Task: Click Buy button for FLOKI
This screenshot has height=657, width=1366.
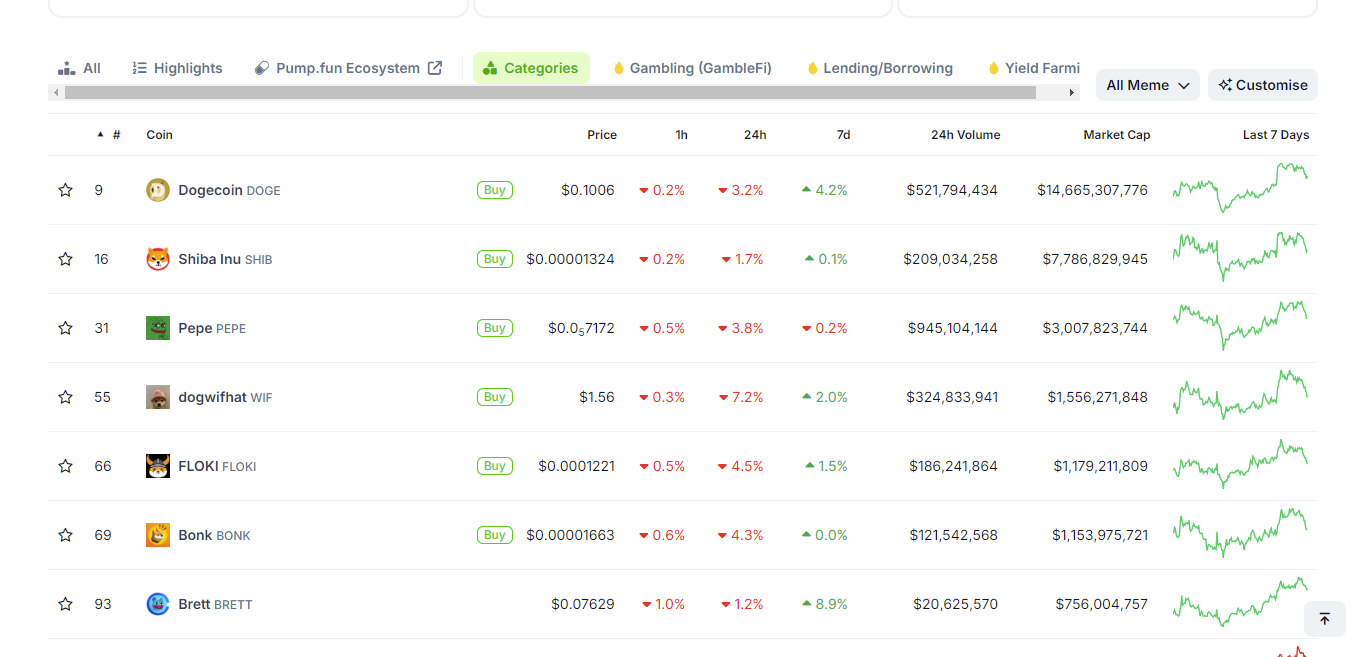Action: pyautogui.click(x=495, y=466)
